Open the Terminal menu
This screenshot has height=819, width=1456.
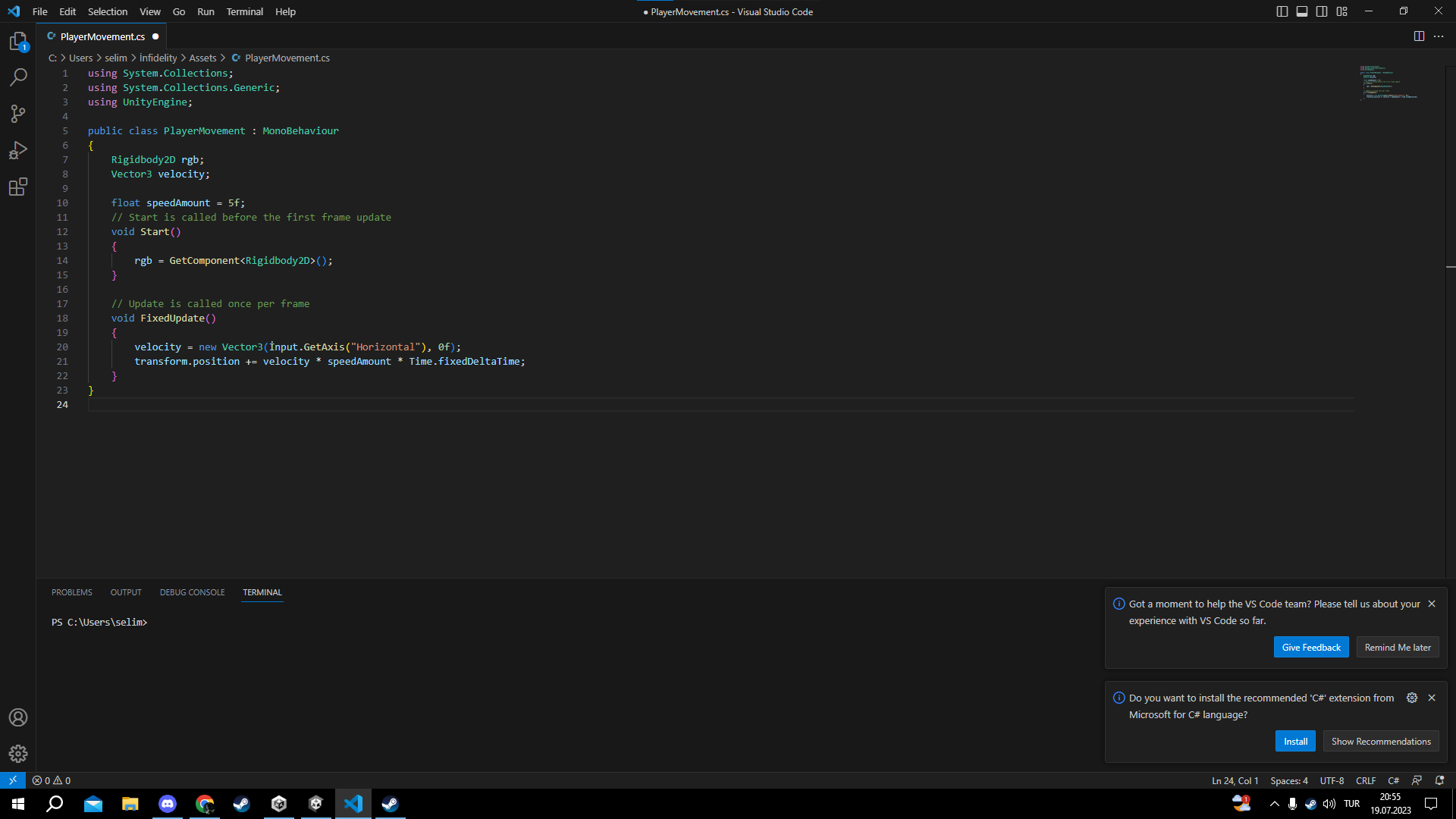(x=244, y=11)
